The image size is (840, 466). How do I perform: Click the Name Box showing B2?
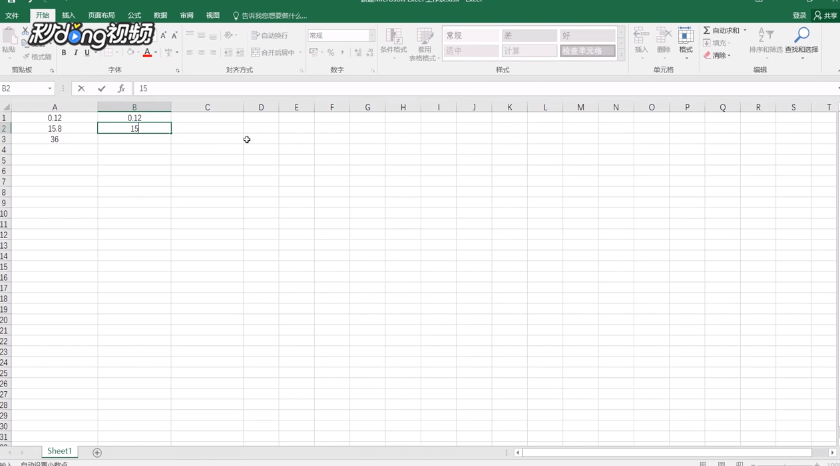(x=27, y=88)
